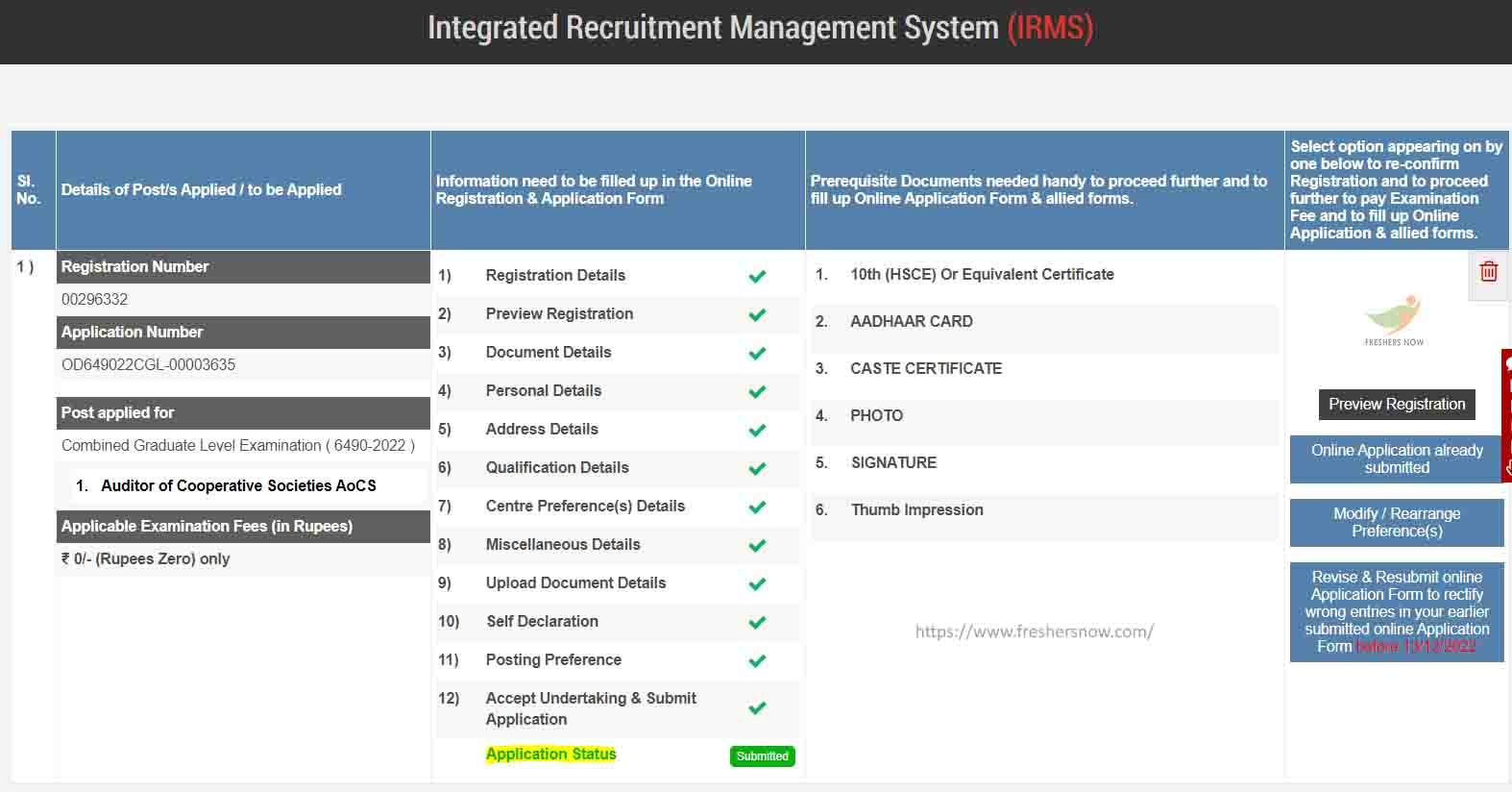1512x792 pixels.
Task: Open the Document Details step
Action: [x=549, y=352]
